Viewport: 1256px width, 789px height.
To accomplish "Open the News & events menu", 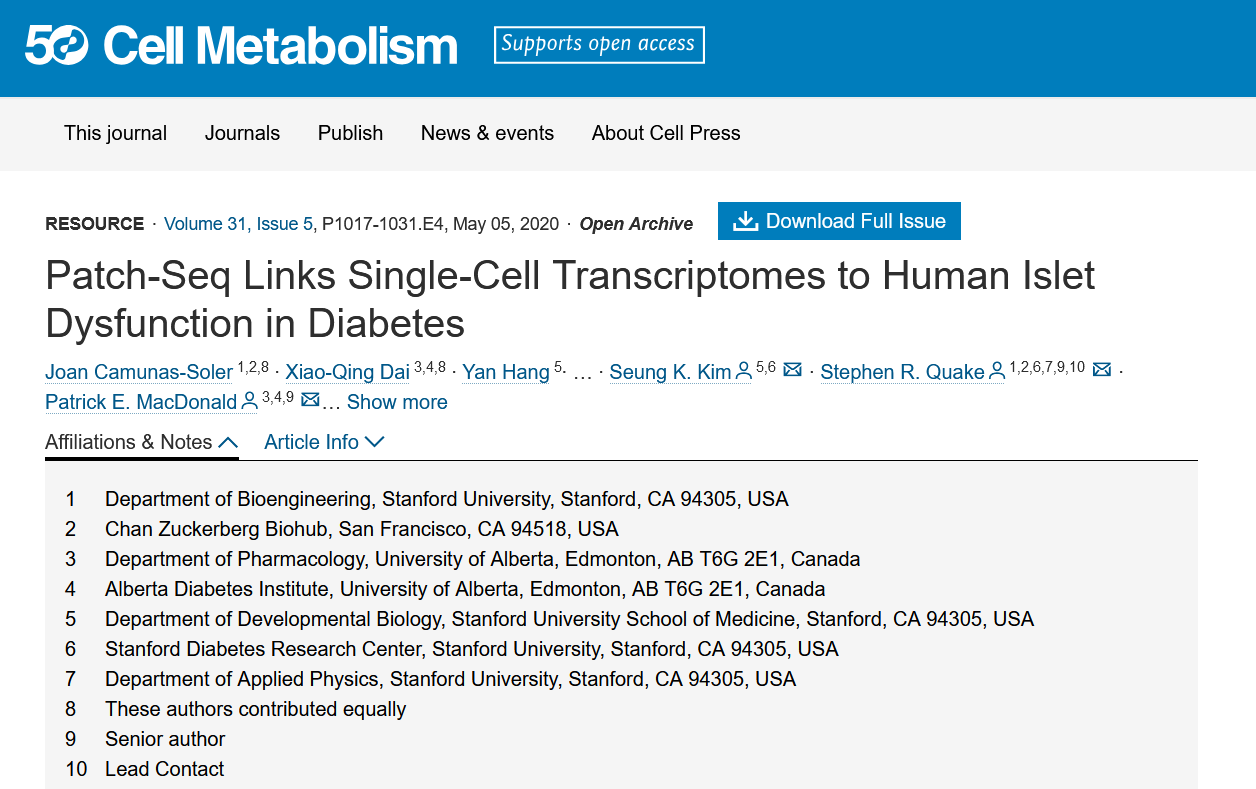I will [487, 133].
